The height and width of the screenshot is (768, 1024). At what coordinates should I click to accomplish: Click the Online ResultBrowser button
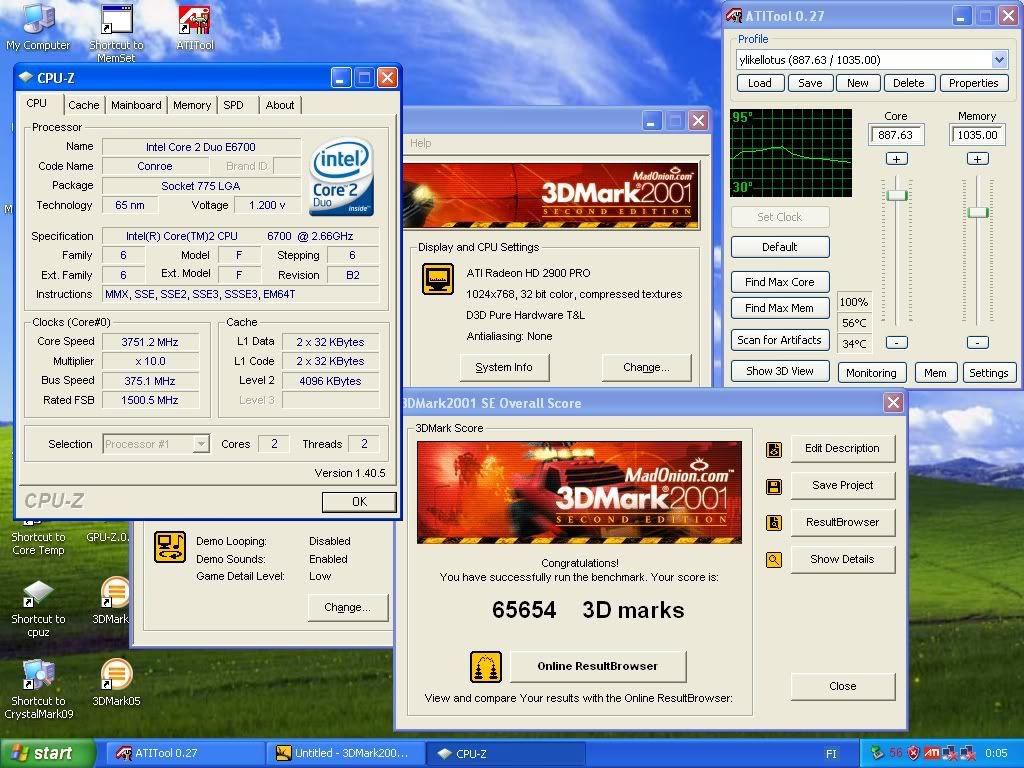598,667
